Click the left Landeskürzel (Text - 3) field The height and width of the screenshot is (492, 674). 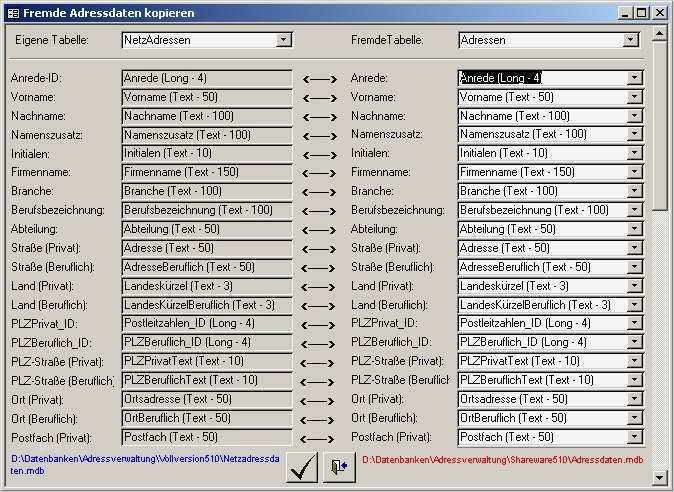pos(207,286)
